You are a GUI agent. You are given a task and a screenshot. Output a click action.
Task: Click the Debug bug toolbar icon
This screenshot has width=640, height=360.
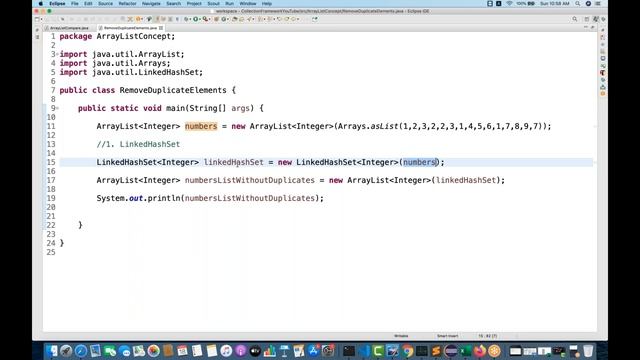(x=186, y=19)
